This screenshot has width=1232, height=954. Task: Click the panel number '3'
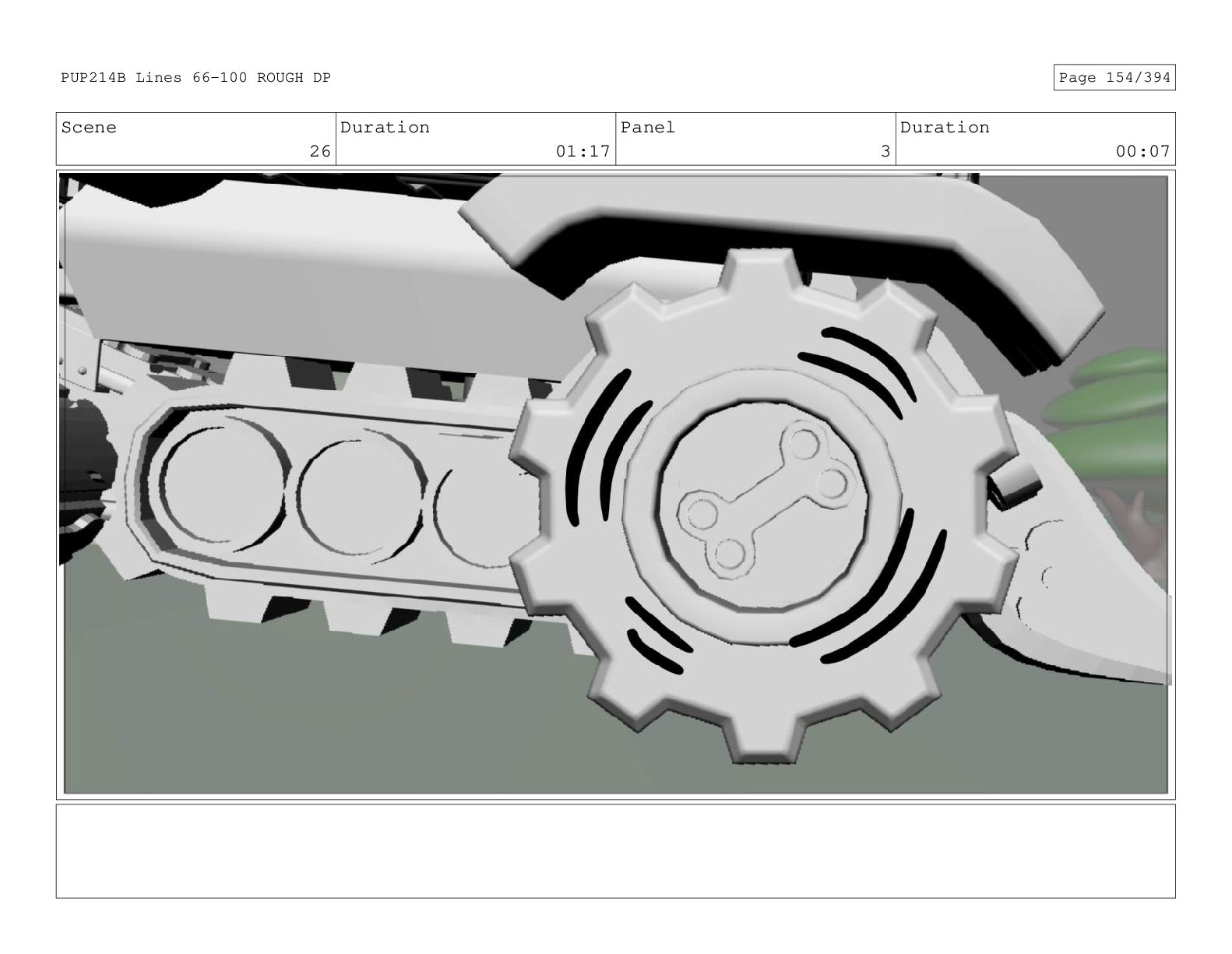(885, 151)
